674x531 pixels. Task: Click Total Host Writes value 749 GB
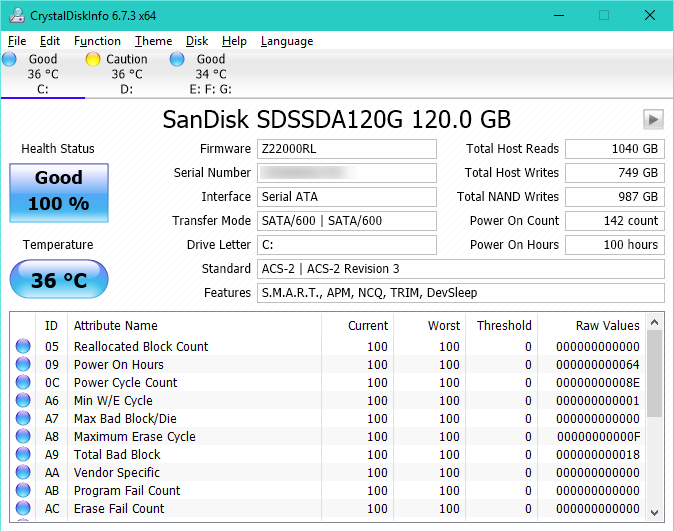(615, 173)
